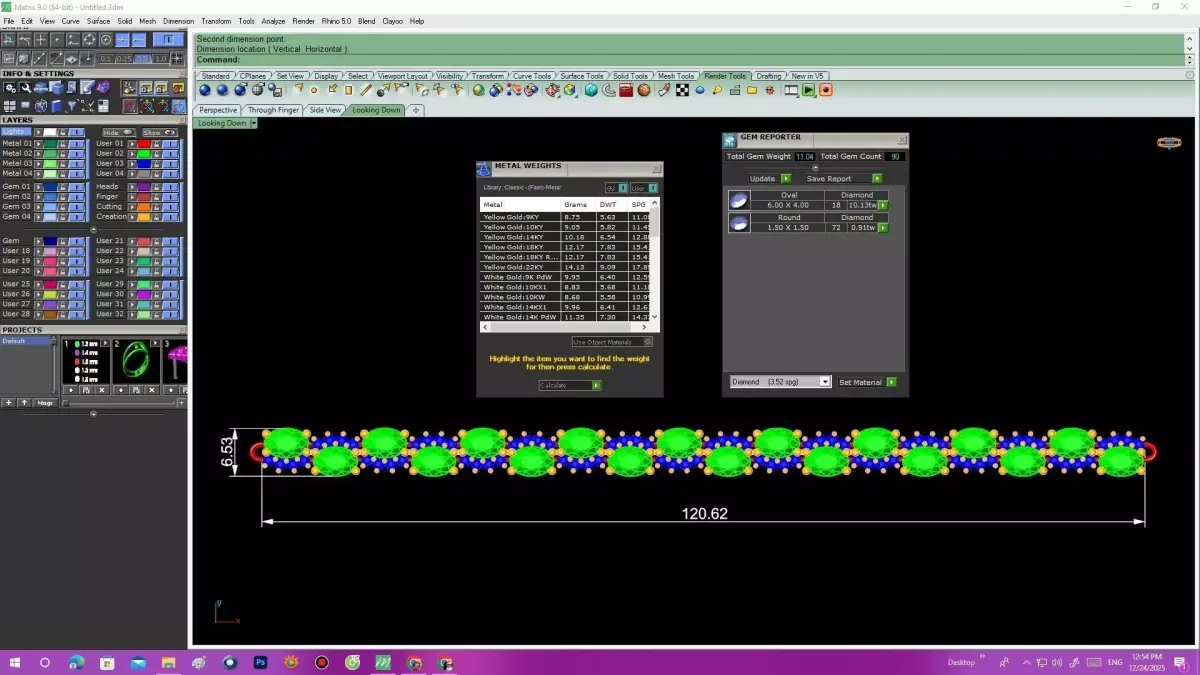Click the green arrow beside Update
The image size is (1200, 675).
point(786,179)
